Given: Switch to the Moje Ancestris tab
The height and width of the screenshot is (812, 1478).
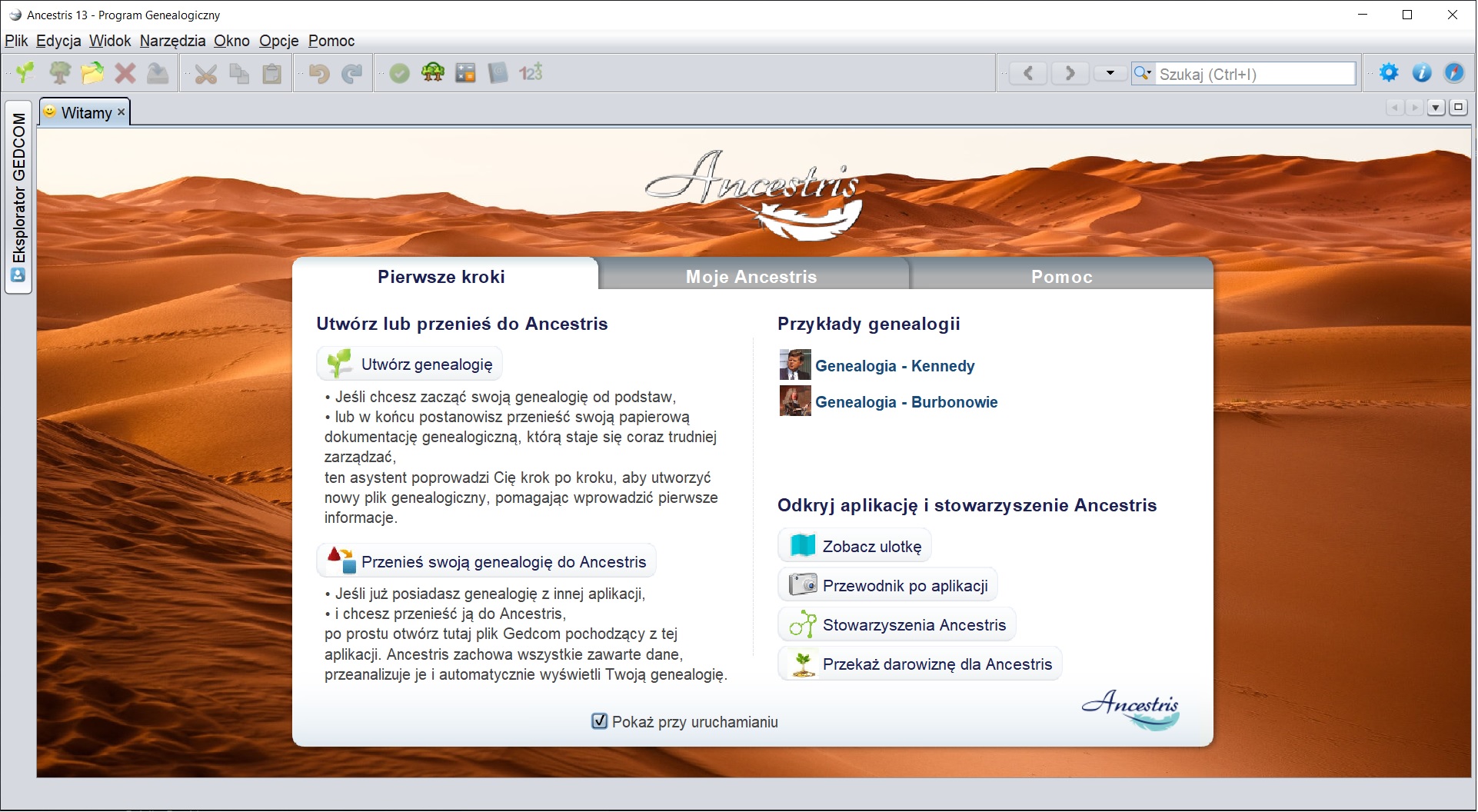Looking at the screenshot, I should coord(751,276).
